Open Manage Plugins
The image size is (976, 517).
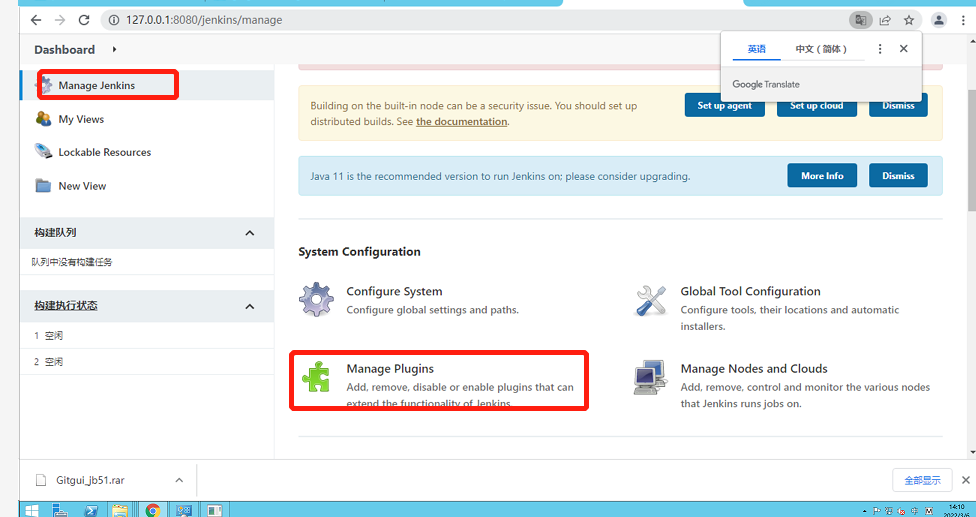tap(390, 369)
